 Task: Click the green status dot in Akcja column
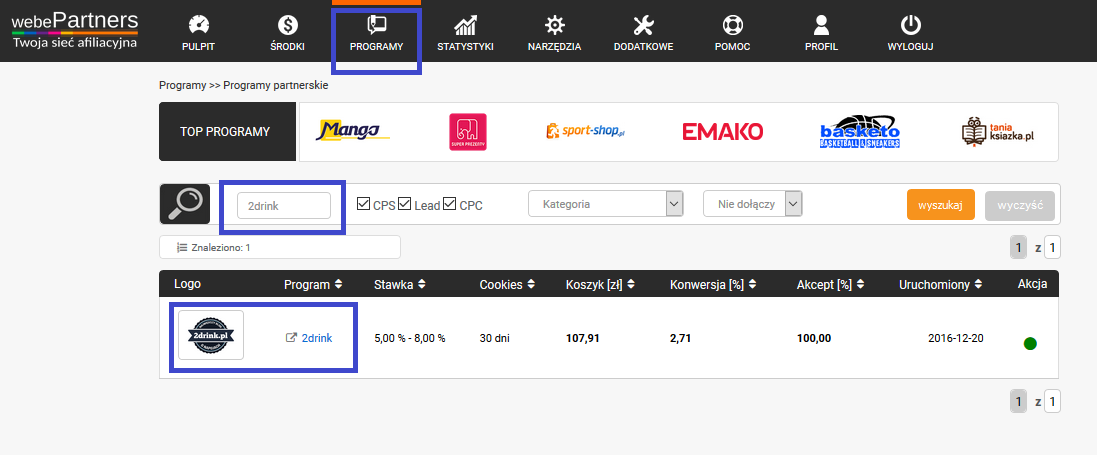pyautogui.click(x=1030, y=344)
